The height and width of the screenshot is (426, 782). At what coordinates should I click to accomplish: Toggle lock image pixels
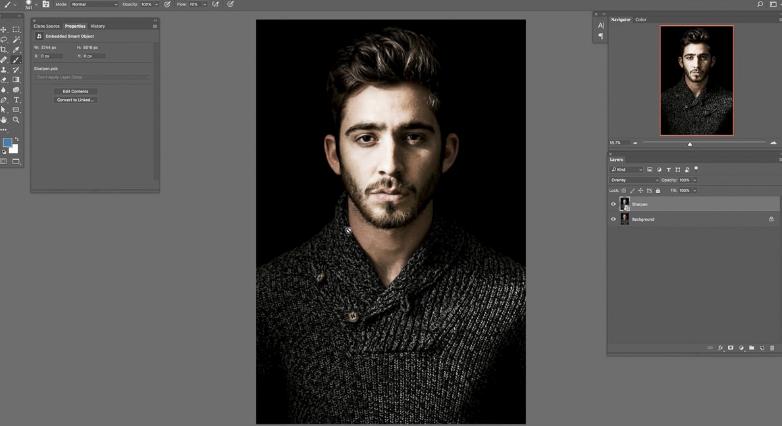click(632, 191)
